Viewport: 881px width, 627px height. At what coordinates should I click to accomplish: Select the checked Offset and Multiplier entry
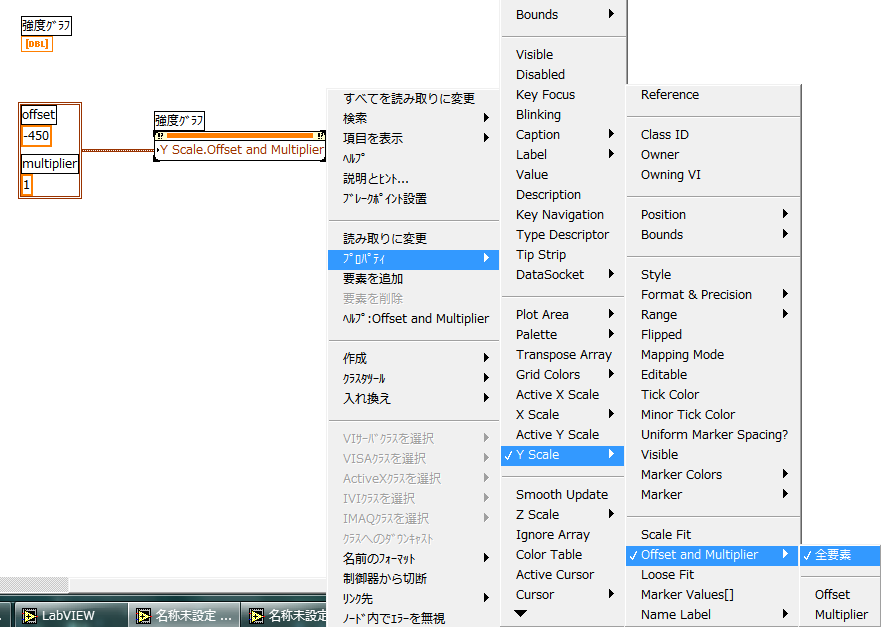(x=712, y=555)
